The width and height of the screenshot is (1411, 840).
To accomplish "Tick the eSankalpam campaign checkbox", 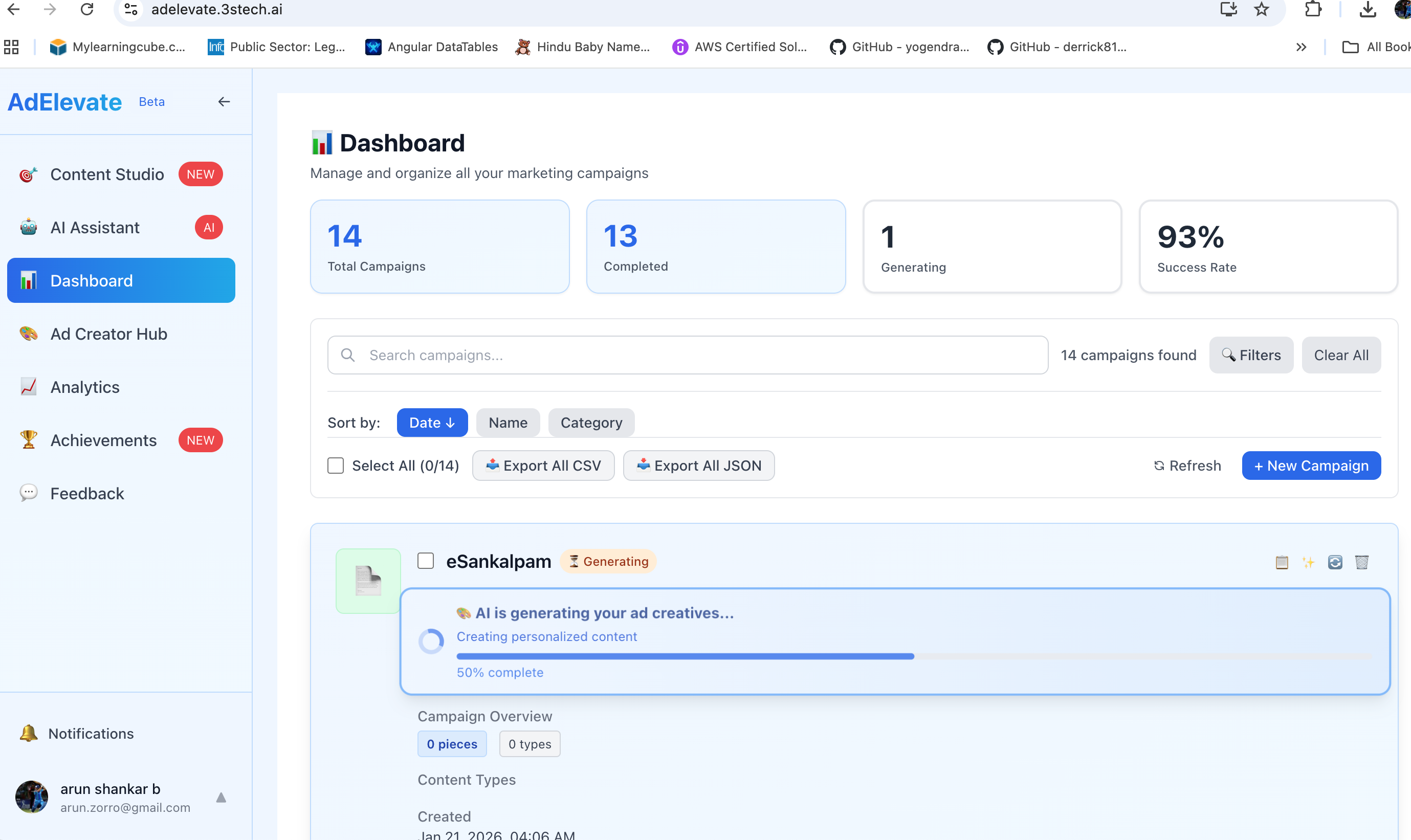I will [x=426, y=561].
